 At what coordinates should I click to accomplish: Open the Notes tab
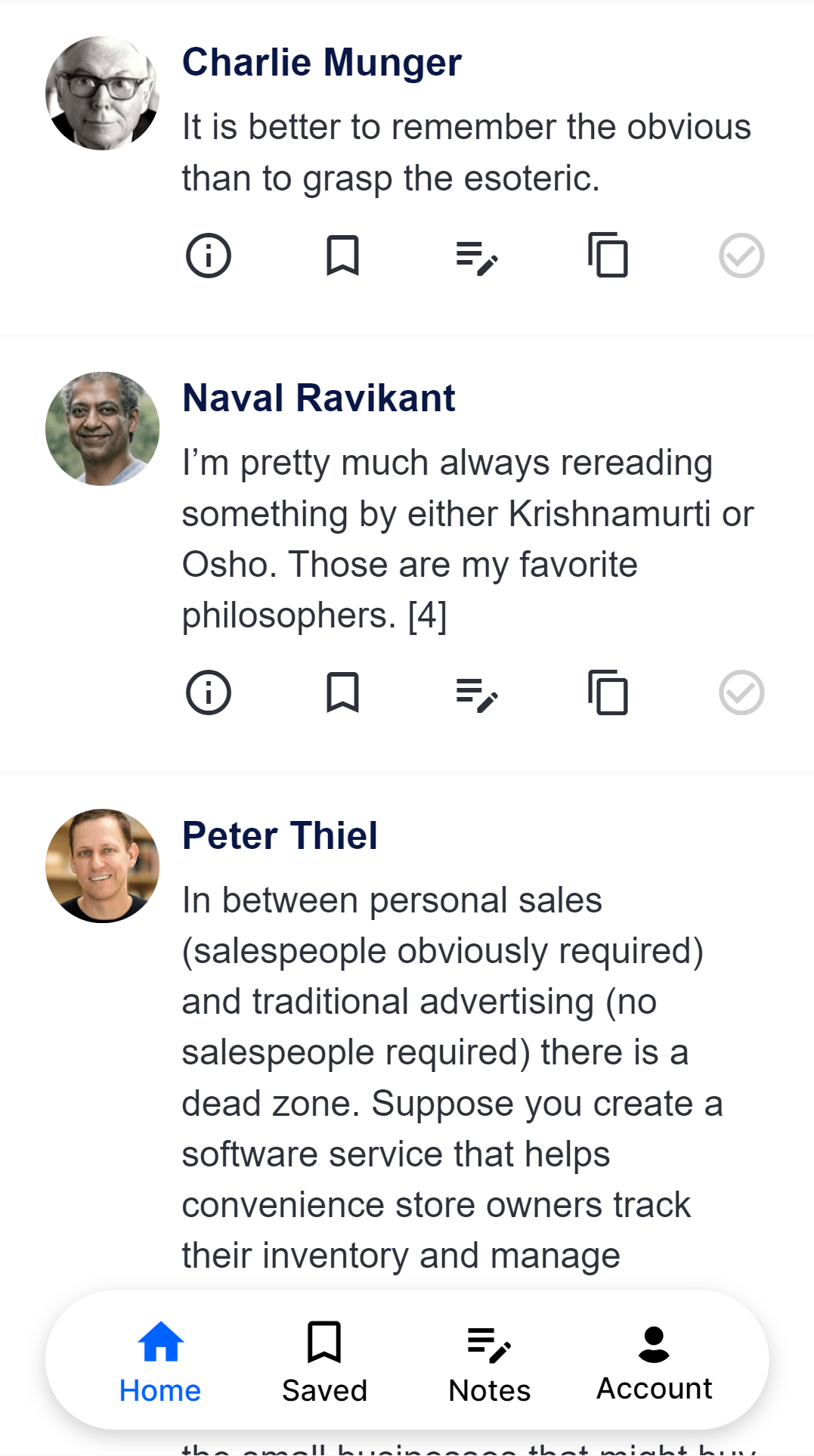coord(489,1361)
